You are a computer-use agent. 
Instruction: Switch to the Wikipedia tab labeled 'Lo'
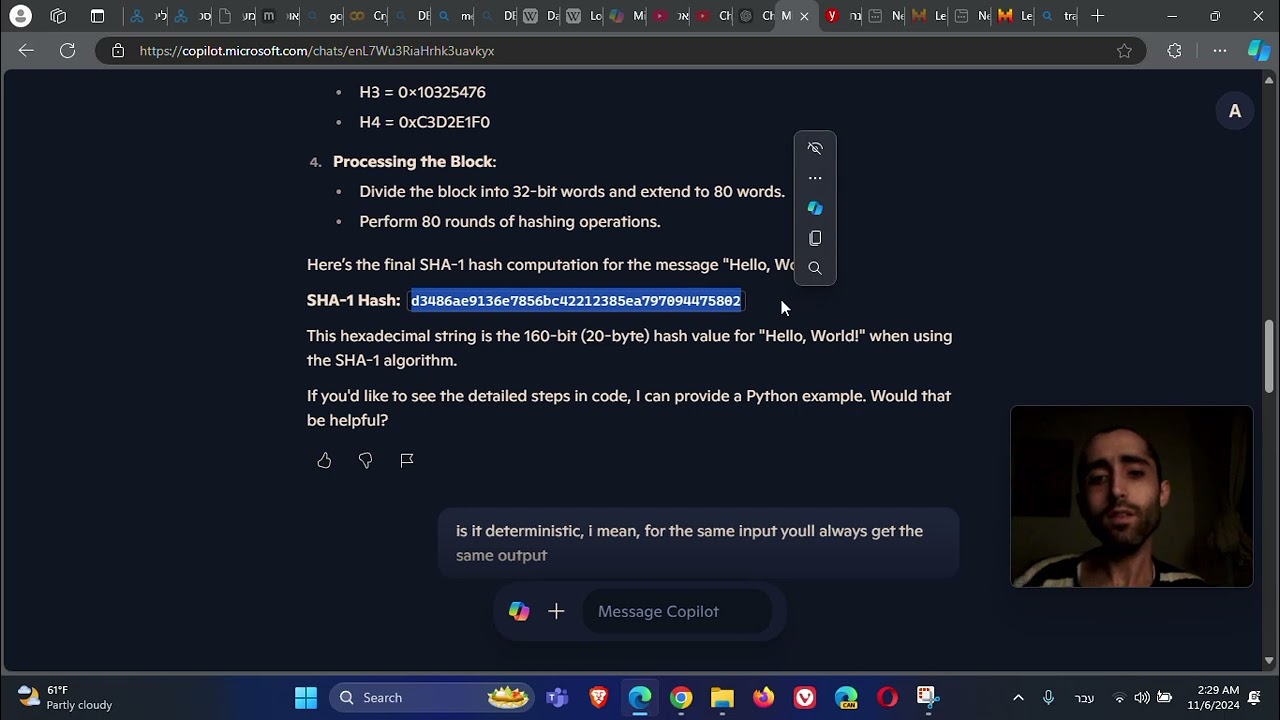click(x=584, y=16)
